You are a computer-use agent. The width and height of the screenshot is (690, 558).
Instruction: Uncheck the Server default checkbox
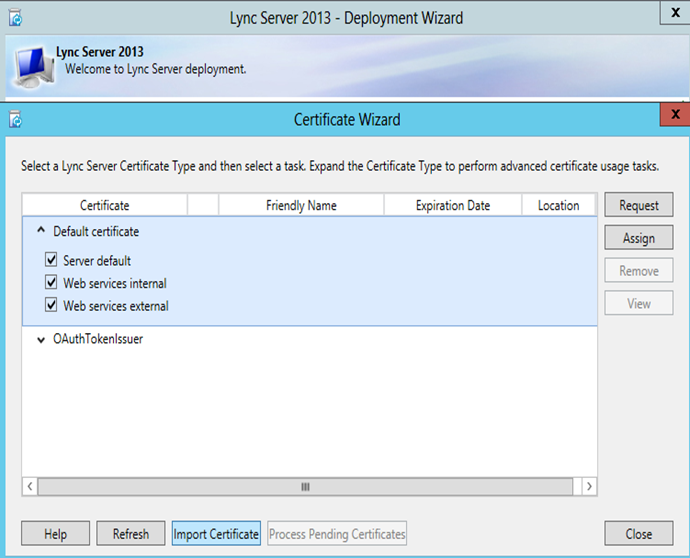tap(51, 260)
